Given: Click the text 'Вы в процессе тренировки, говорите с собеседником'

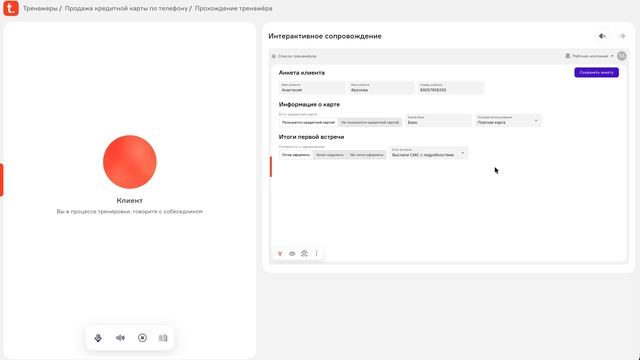Looking at the screenshot, I should coord(129,211).
